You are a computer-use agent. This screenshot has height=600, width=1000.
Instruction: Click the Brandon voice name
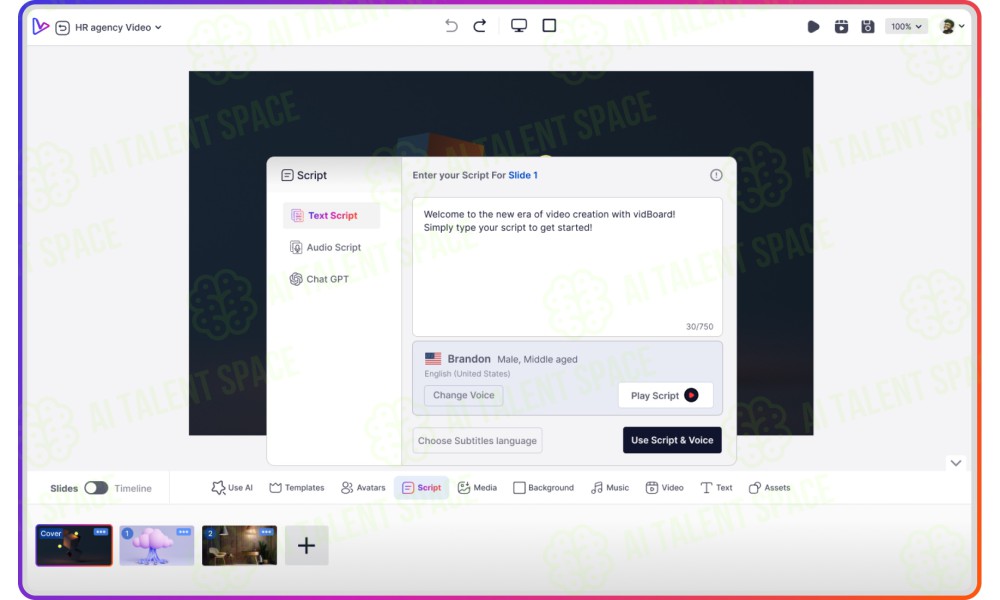pos(469,359)
